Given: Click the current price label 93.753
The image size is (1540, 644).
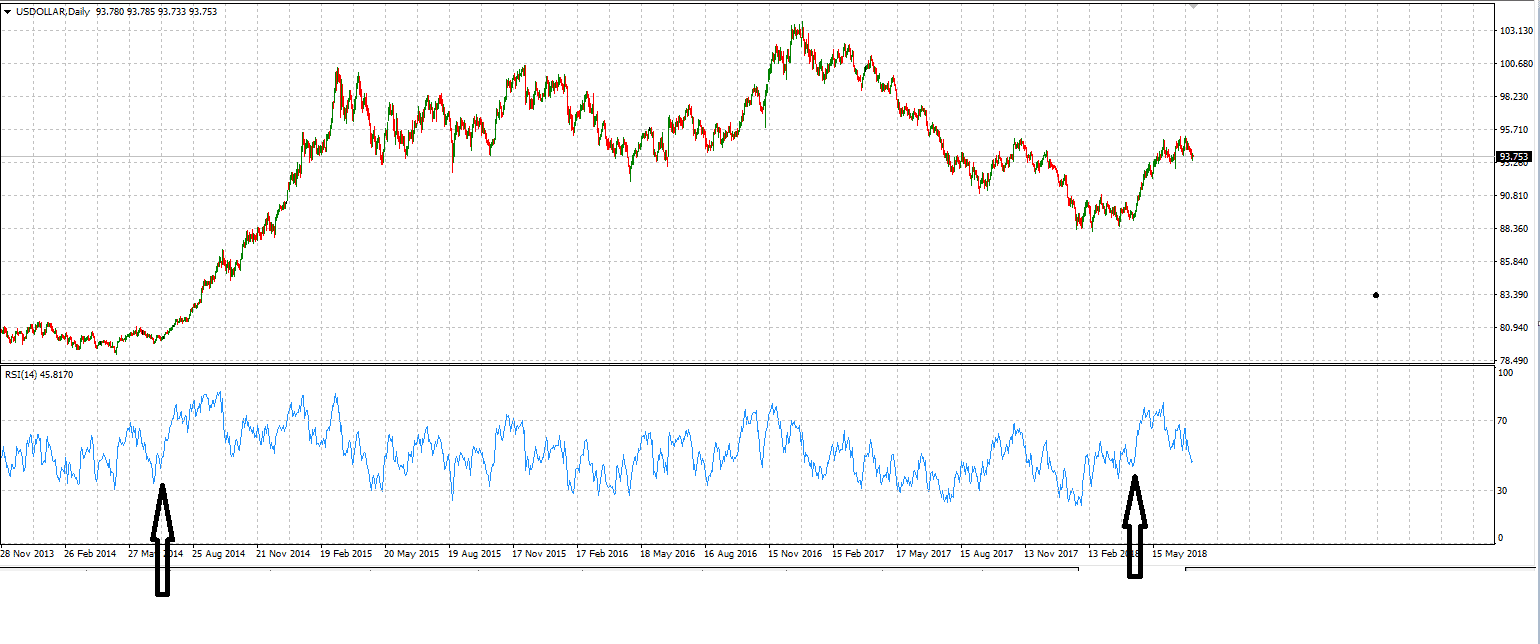Looking at the screenshot, I should coord(1513,157).
